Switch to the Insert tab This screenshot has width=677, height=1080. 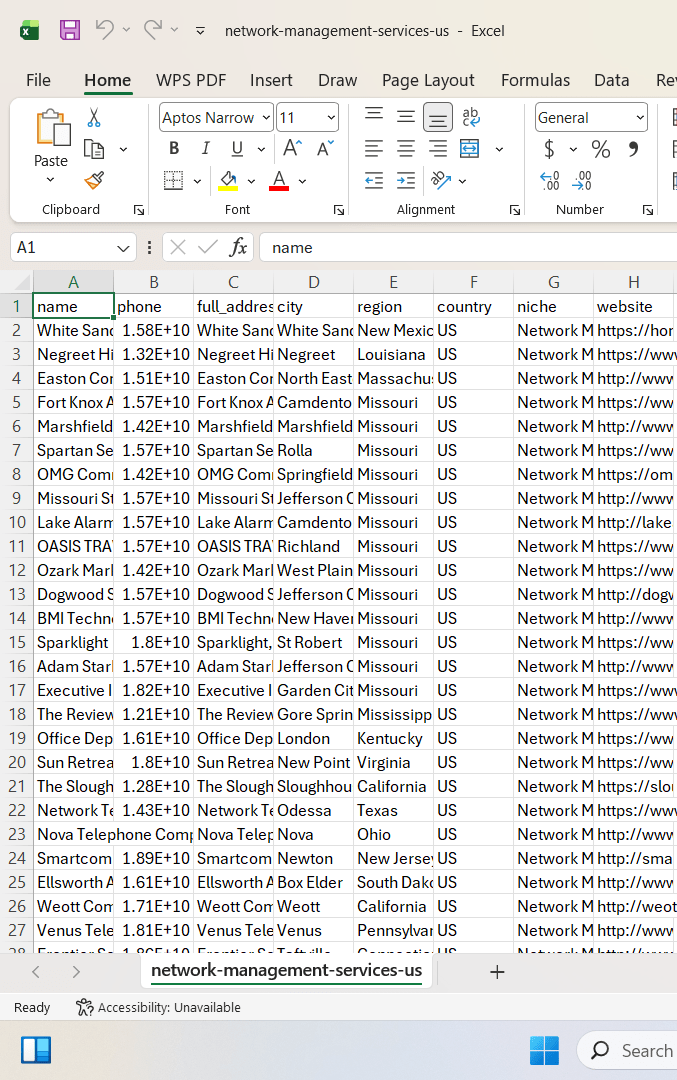click(271, 80)
